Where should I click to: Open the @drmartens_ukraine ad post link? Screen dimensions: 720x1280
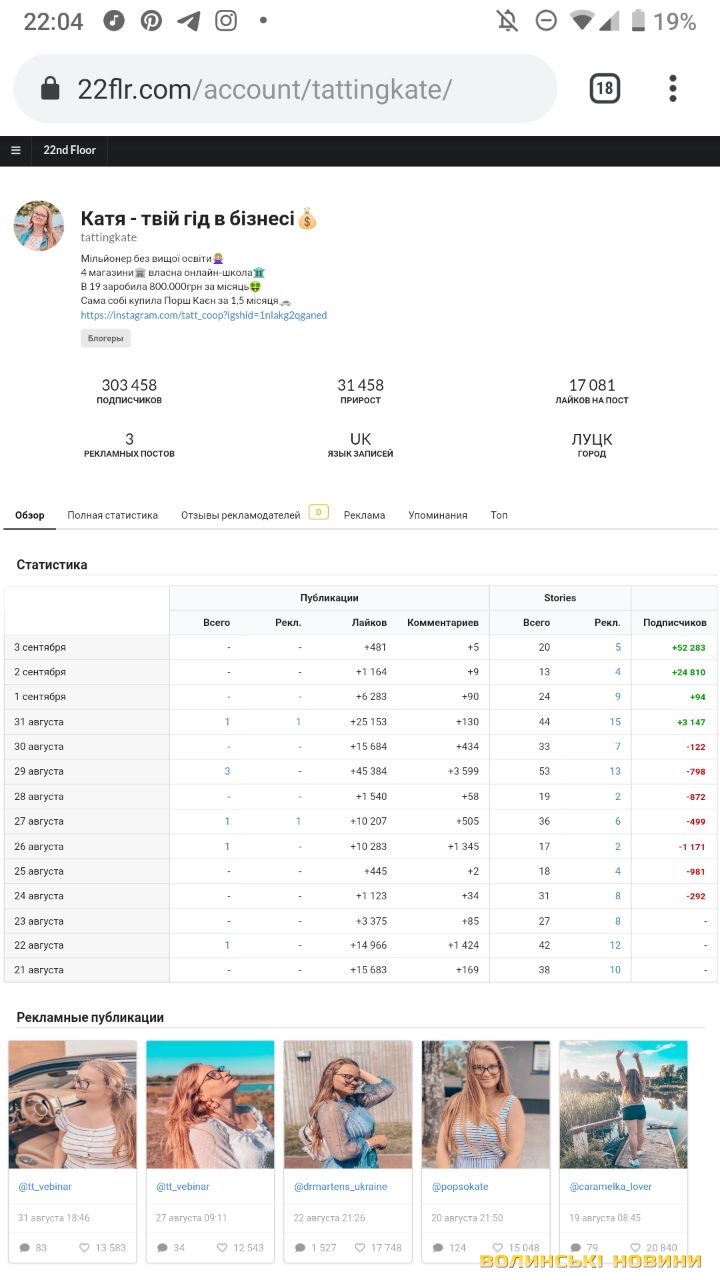point(340,1186)
